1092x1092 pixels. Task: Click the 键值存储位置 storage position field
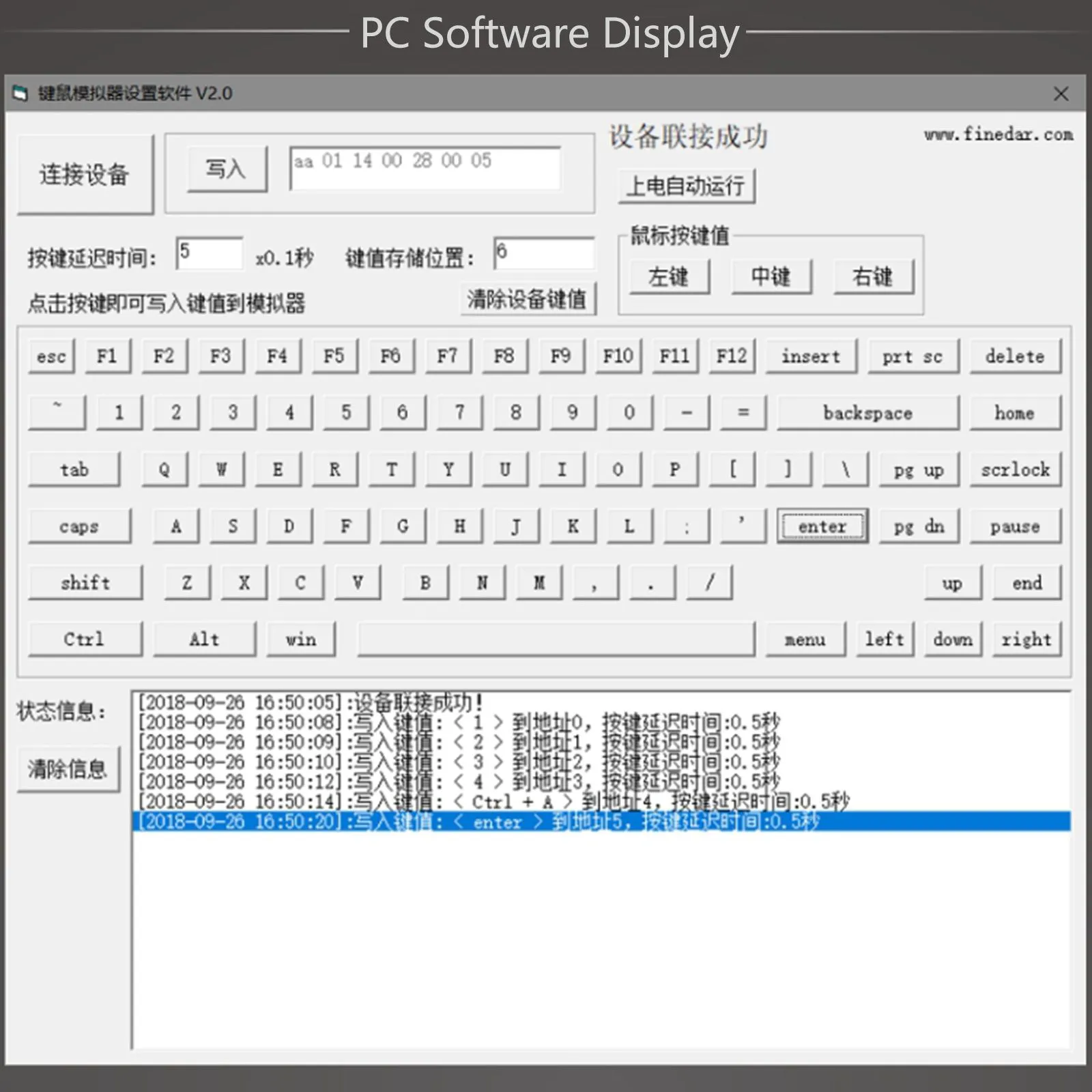tap(543, 253)
